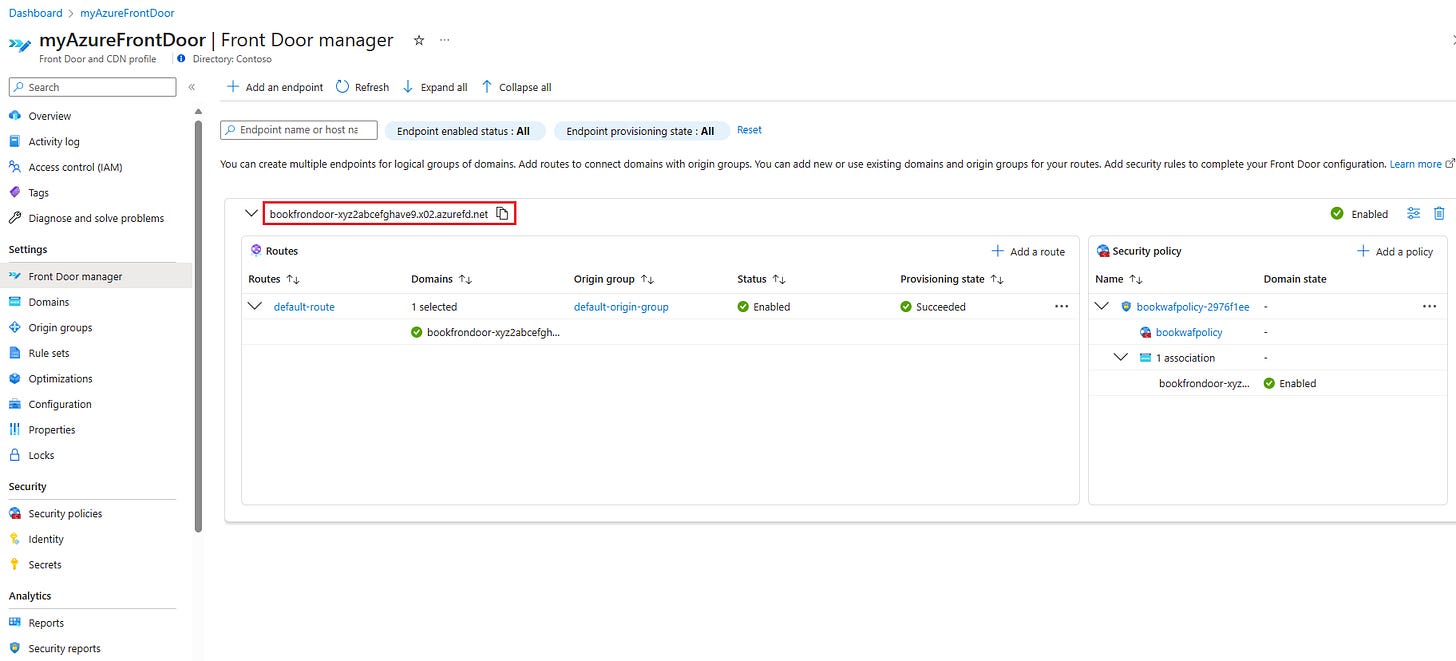Collapse the bookwafpolicy-2976f1ee security policy row

click(1103, 306)
